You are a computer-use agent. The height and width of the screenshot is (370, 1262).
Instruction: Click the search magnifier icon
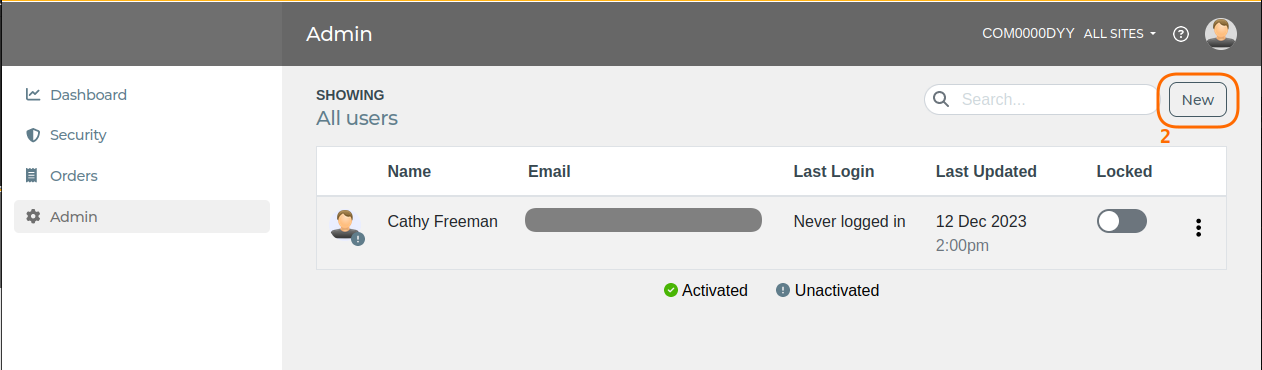[x=941, y=99]
